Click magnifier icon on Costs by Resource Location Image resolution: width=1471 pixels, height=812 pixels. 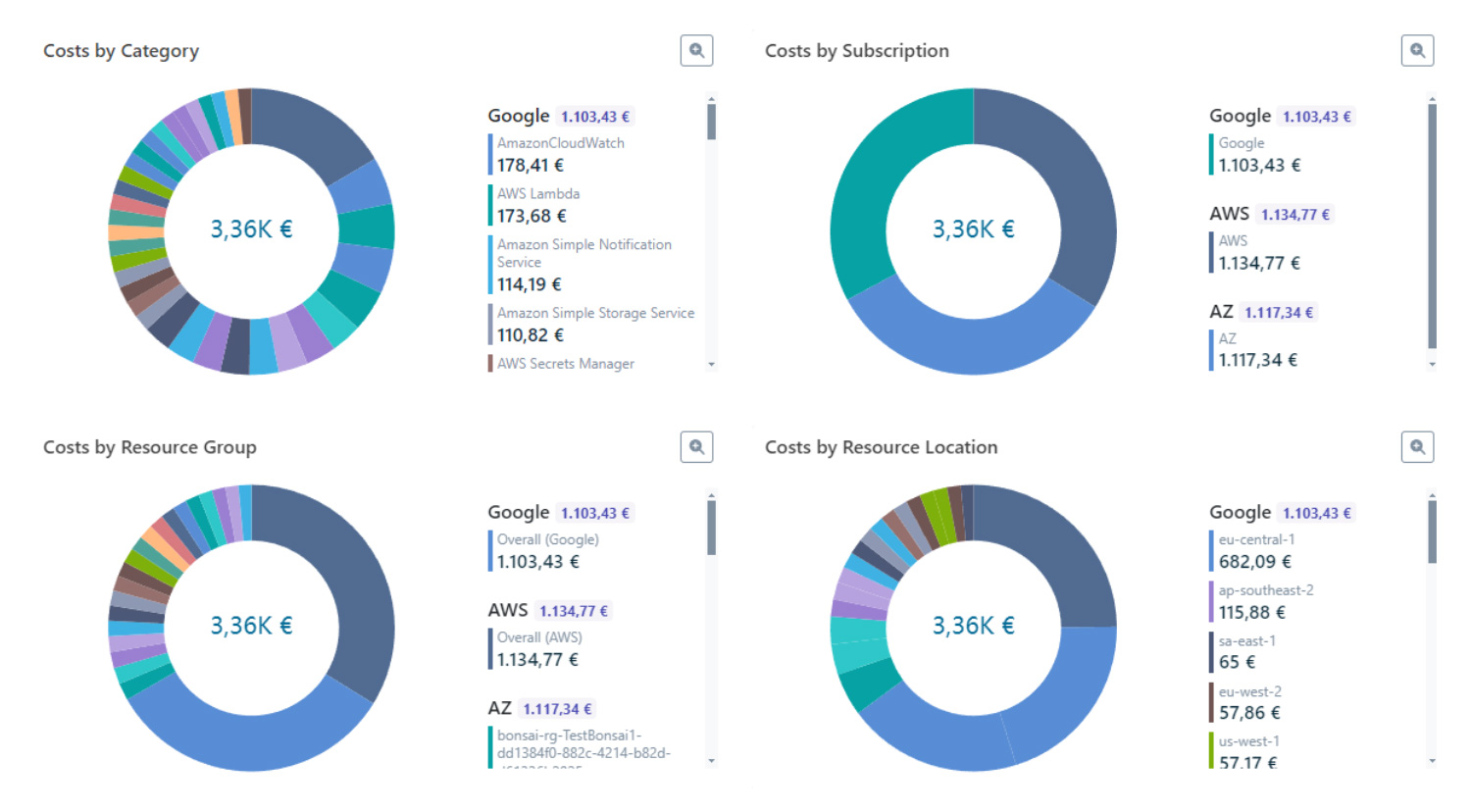1417,447
